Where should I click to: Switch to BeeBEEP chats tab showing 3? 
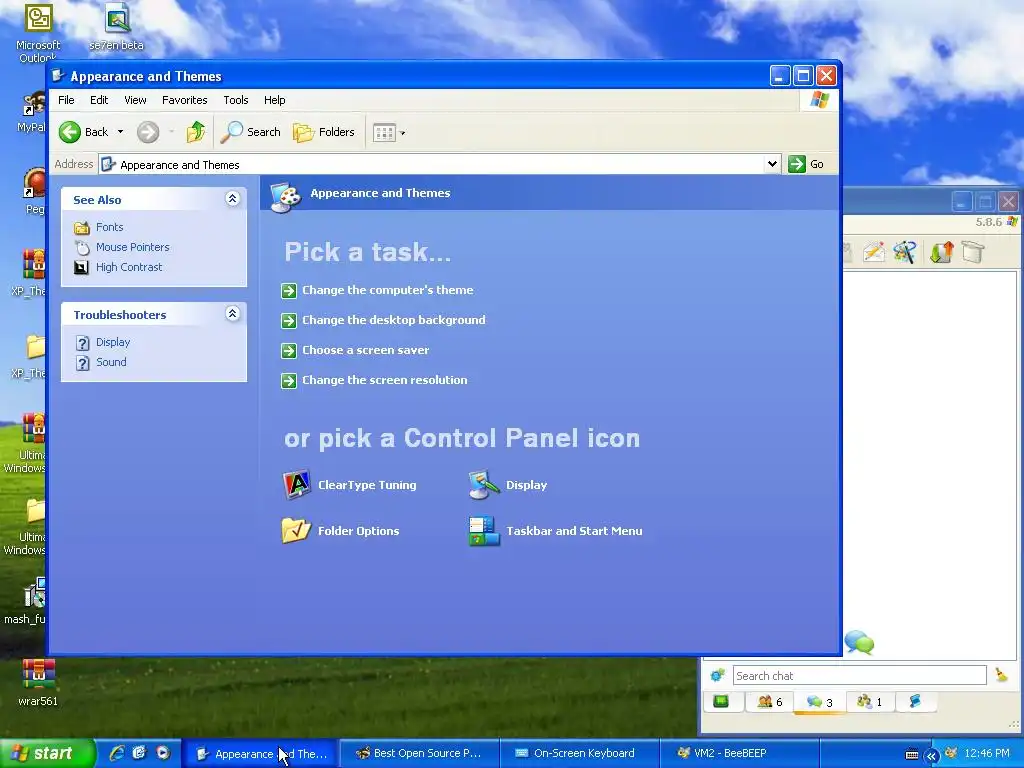tap(819, 702)
